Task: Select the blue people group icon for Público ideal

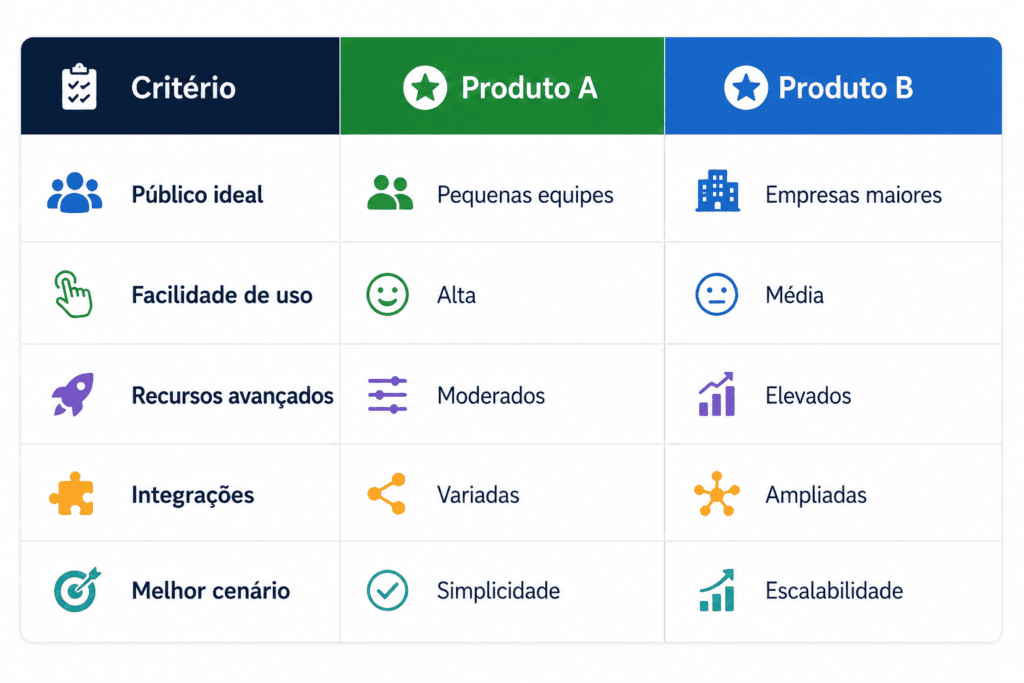Action: coord(74,193)
